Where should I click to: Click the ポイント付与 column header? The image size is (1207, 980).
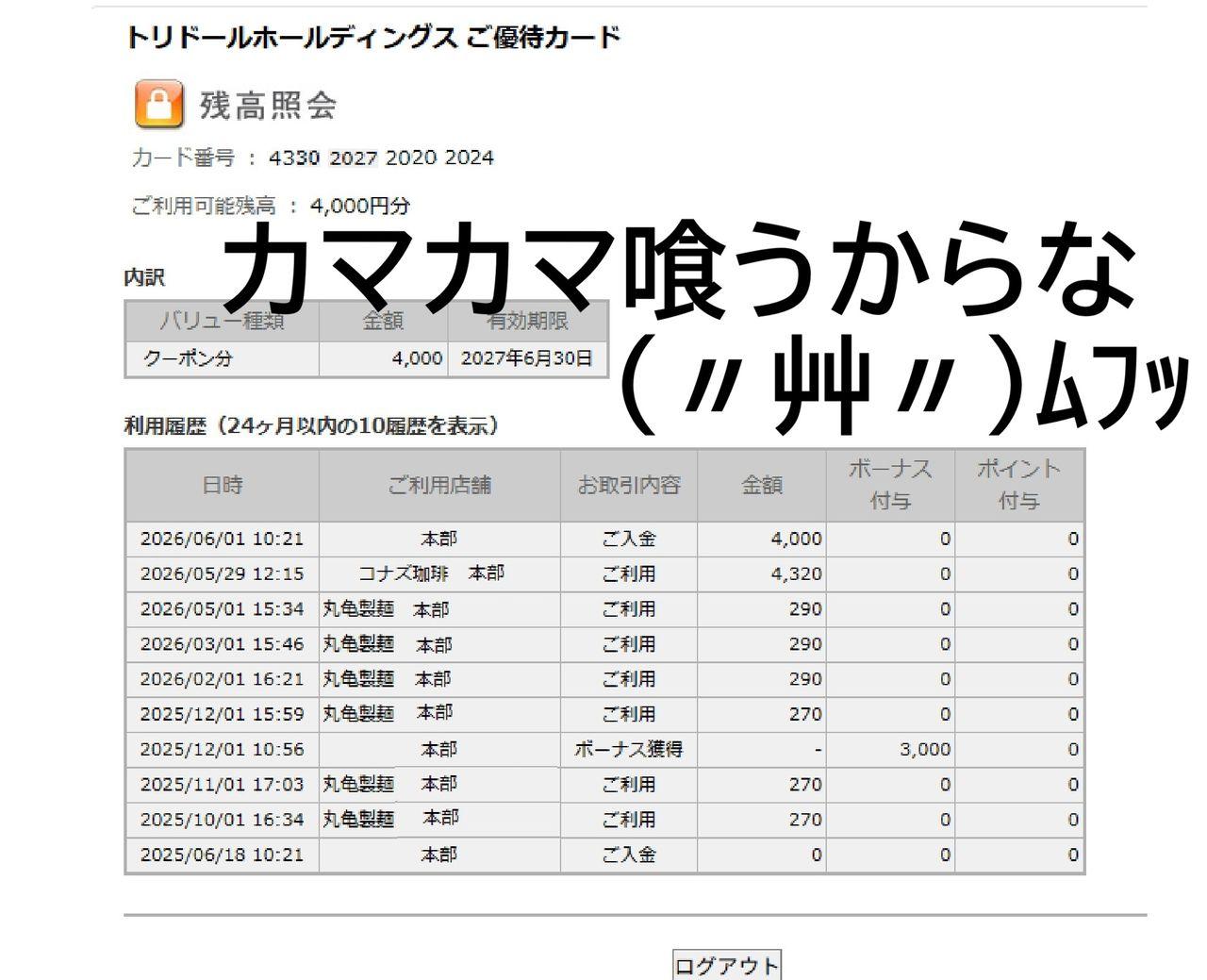tap(1019, 485)
